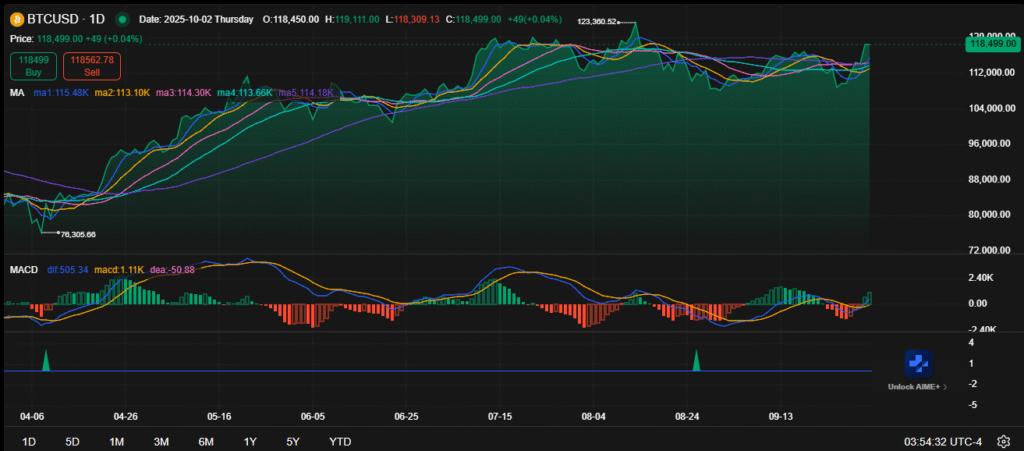The image size is (1024, 451).
Task: Choose the 6M time range
Action: (x=206, y=441)
